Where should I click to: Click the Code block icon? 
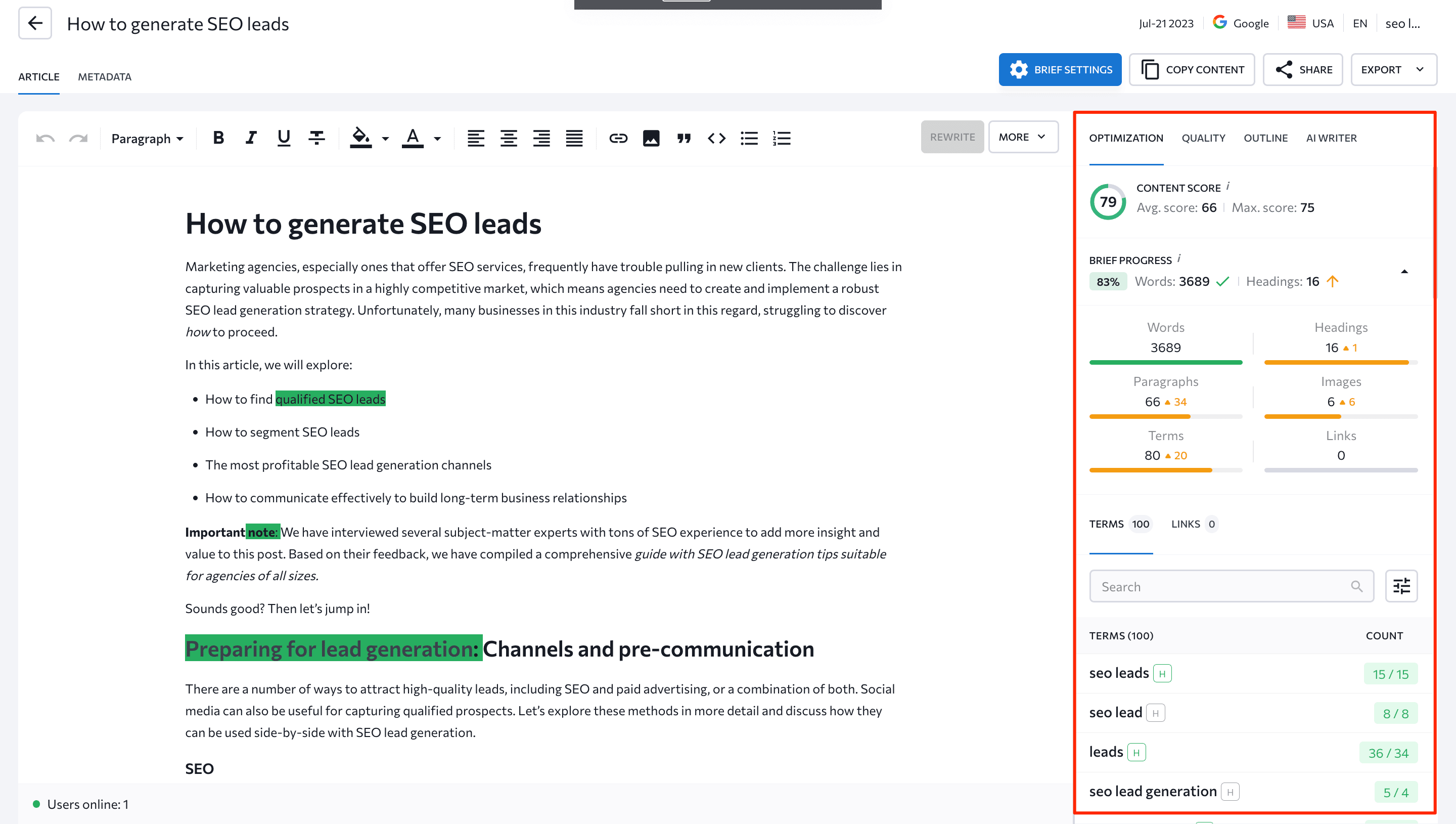point(716,137)
